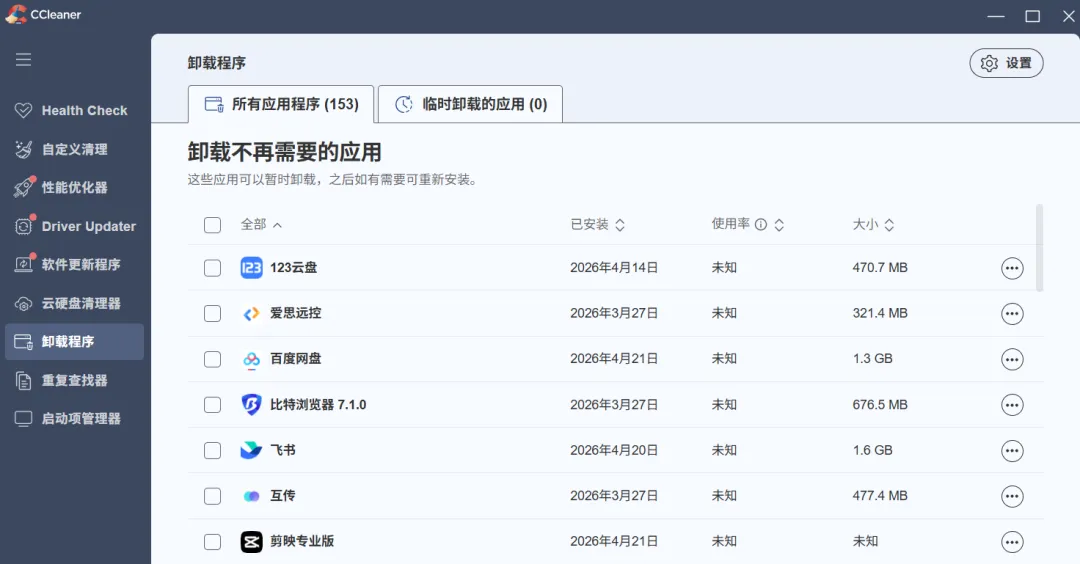Click the 比特浏览器 7.1.0 app name
The width and height of the screenshot is (1080, 564).
coord(318,405)
